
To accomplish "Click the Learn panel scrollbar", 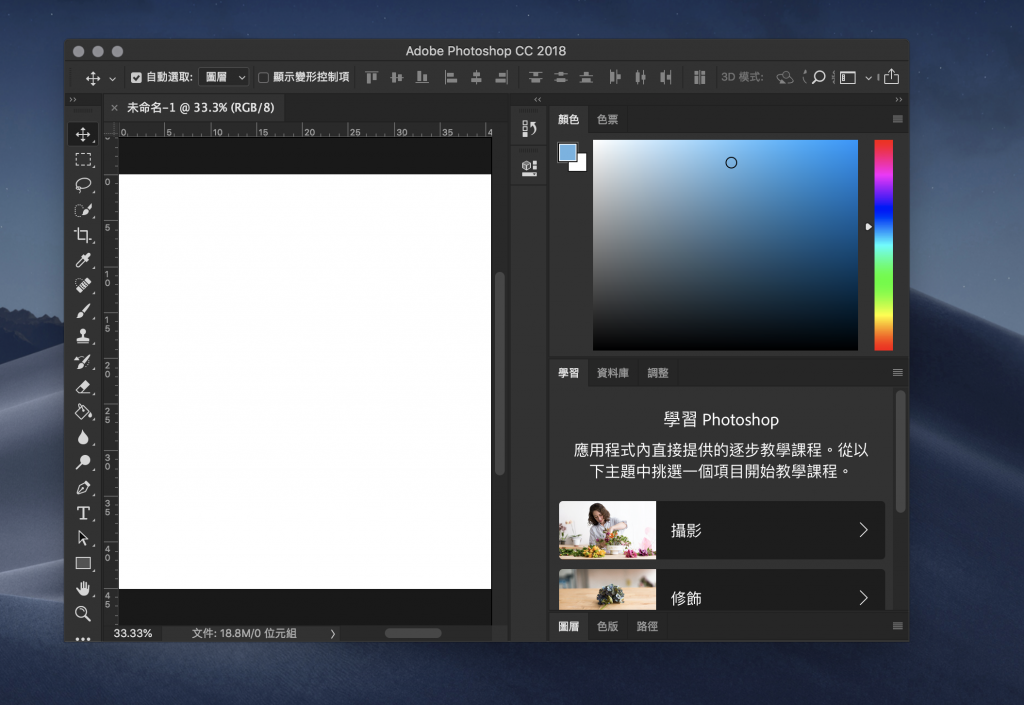I will [901, 452].
